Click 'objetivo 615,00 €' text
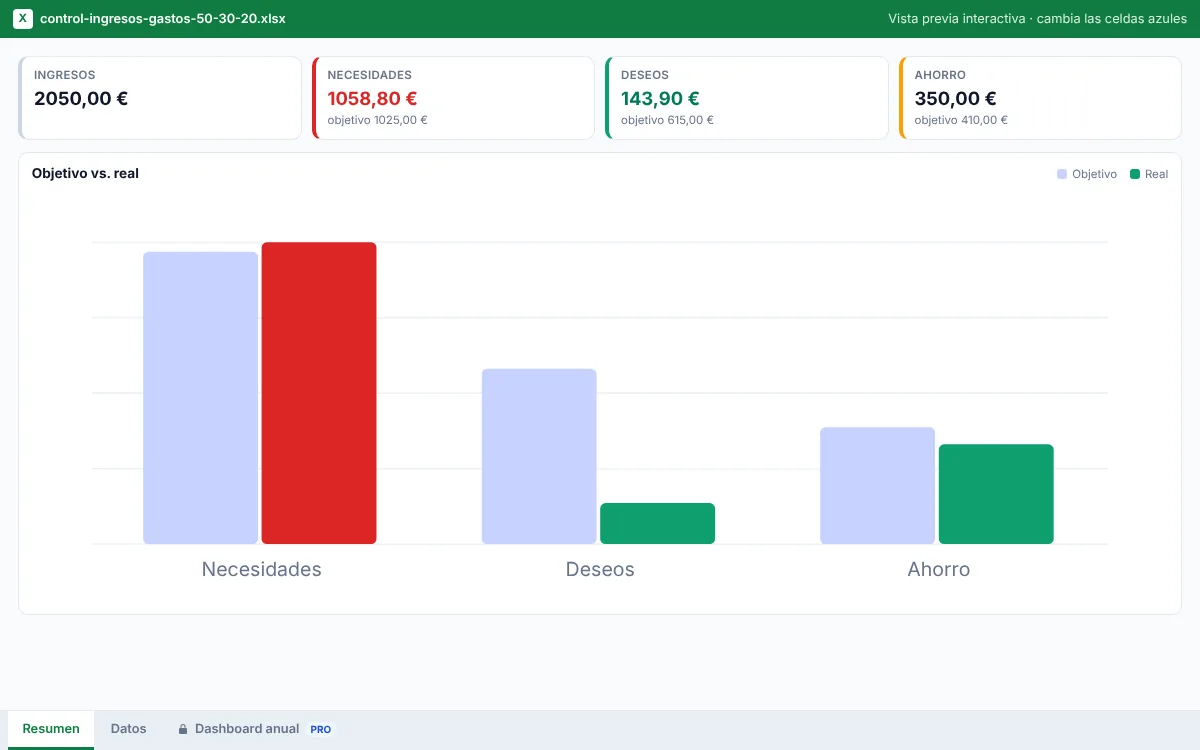This screenshot has width=1200, height=750. point(667,120)
